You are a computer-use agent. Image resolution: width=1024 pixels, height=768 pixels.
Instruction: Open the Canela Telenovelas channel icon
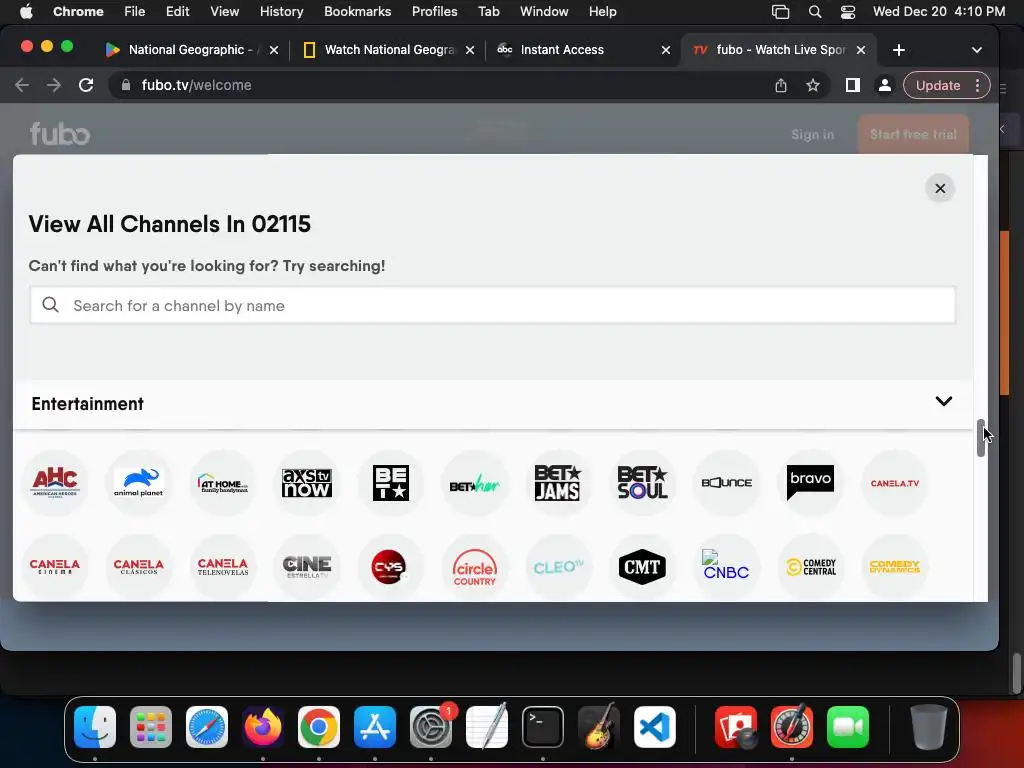click(223, 567)
